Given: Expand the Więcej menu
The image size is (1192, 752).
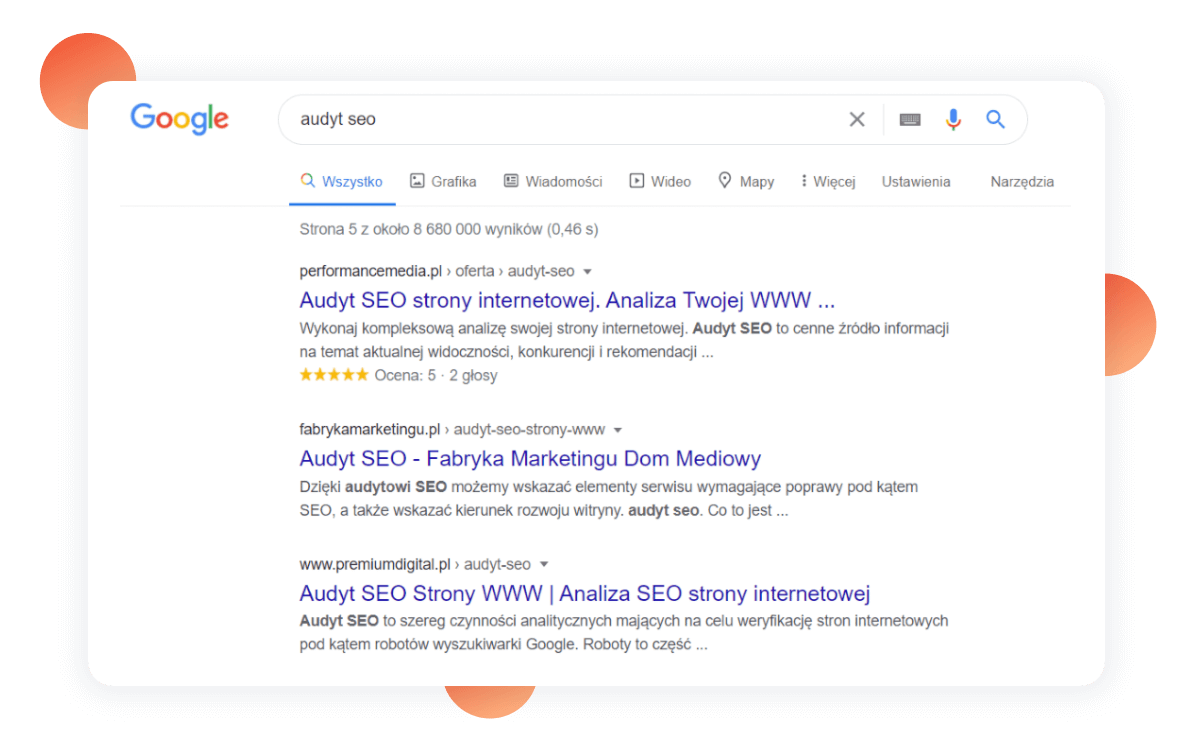Looking at the screenshot, I should (x=828, y=182).
